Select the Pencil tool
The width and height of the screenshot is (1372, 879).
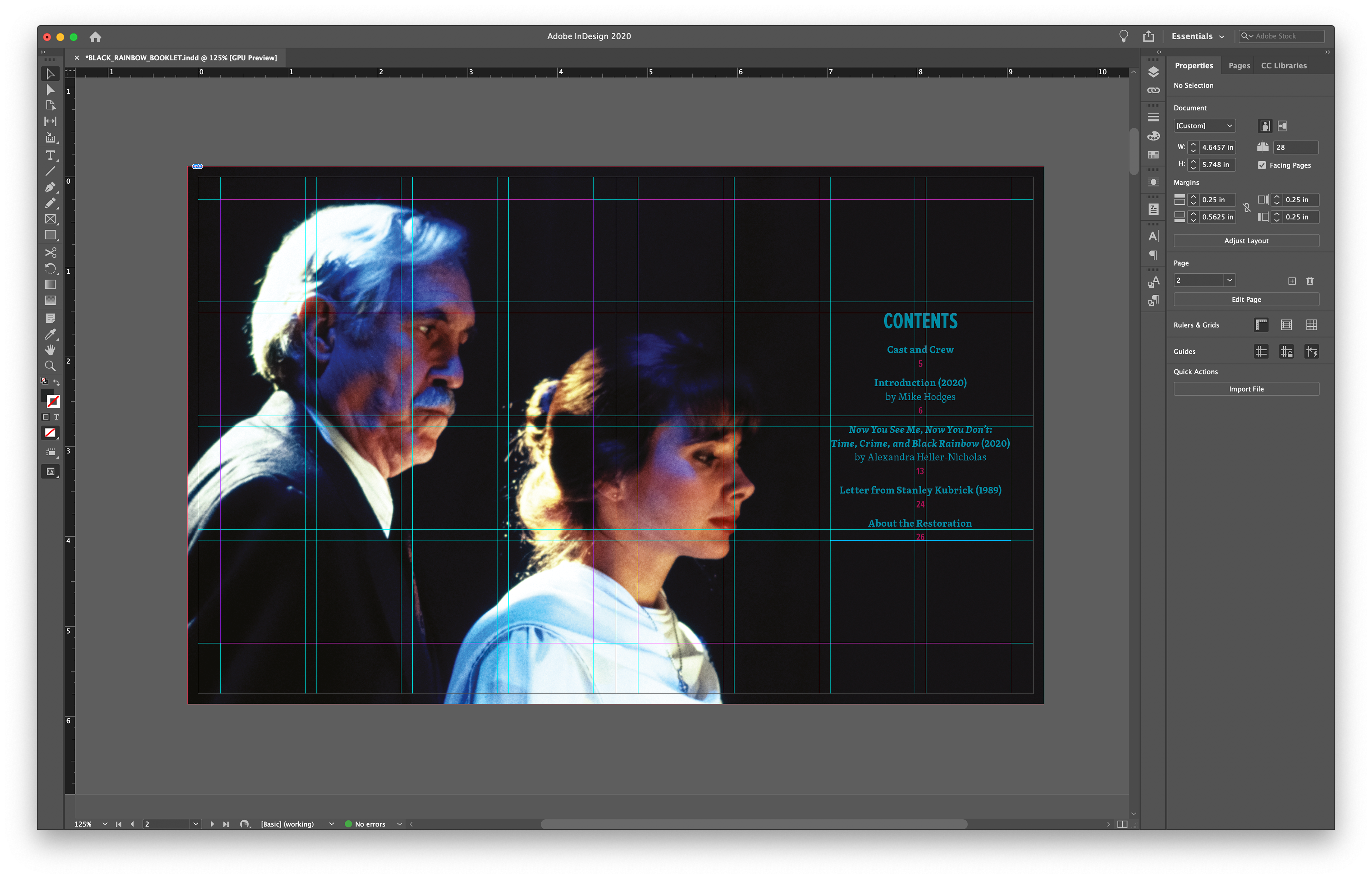point(50,203)
